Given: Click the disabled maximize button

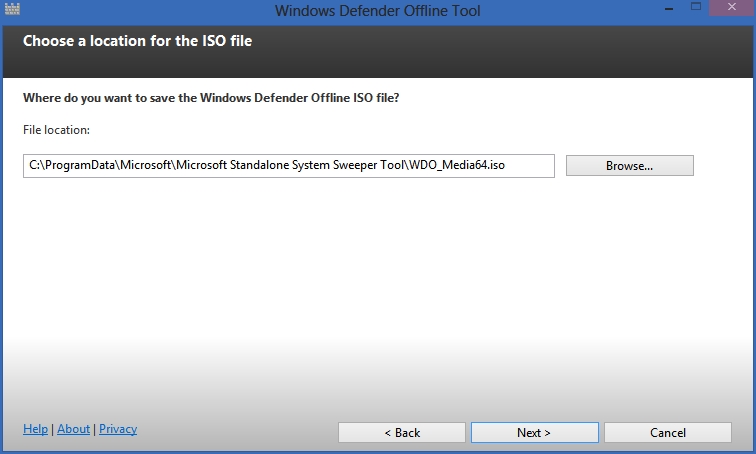Looking at the screenshot, I should 696,7.
